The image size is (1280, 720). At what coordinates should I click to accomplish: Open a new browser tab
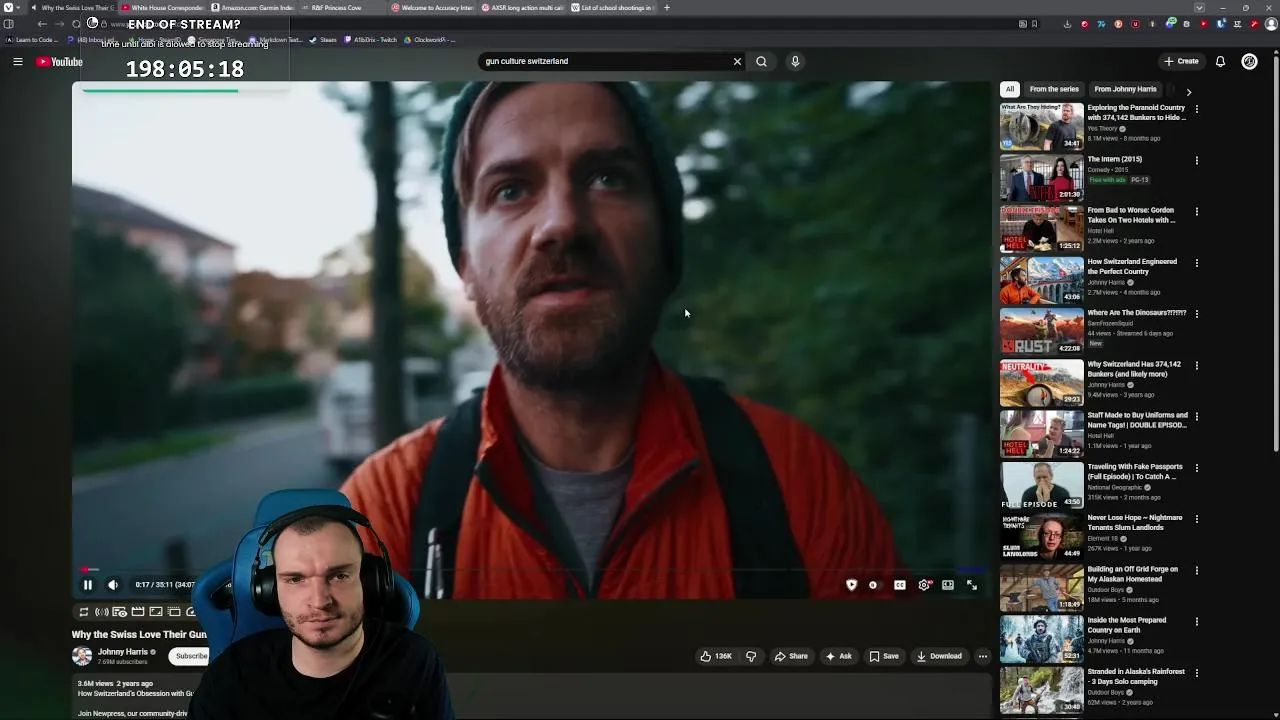(667, 8)
